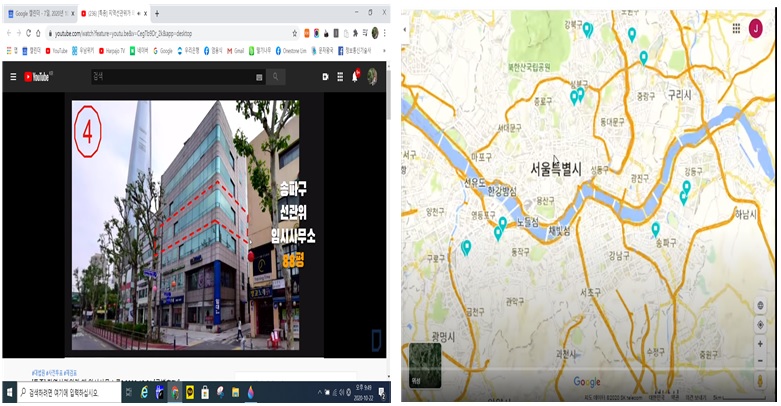Open the YouTube apps grid icon
The width and height of the screenshot is (781, 406).
coord(340,77)
